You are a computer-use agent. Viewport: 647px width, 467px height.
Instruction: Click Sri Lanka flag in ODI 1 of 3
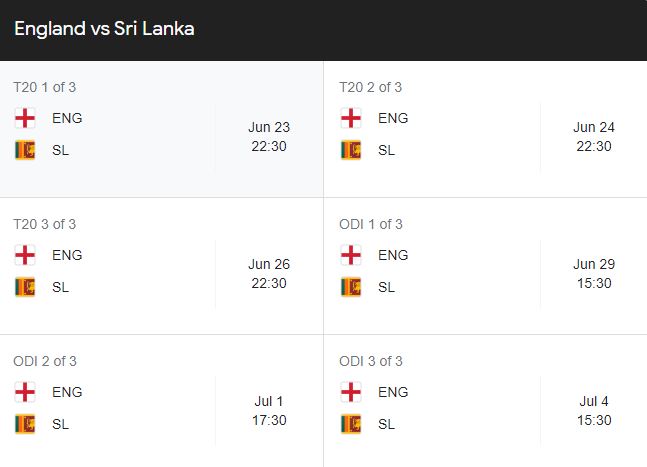(351, 287)
